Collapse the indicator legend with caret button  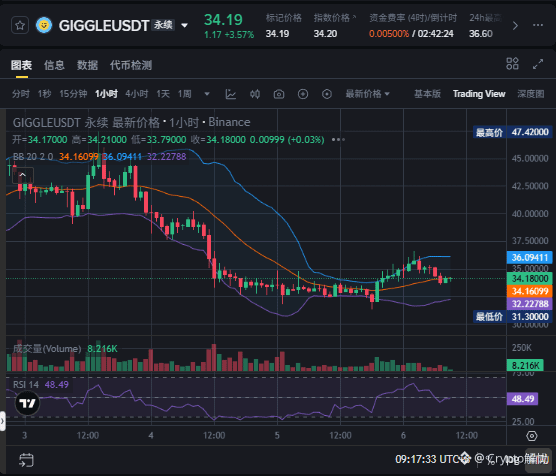pyautogui.click(x=23, y=175)
